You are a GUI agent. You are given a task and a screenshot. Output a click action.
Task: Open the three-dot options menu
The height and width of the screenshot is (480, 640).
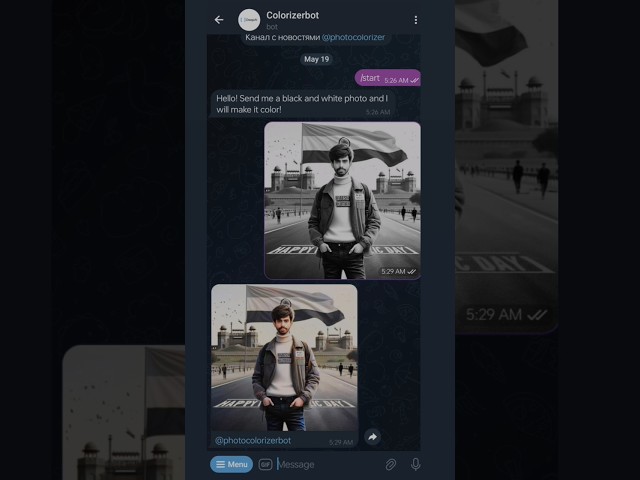pos(416,20)
